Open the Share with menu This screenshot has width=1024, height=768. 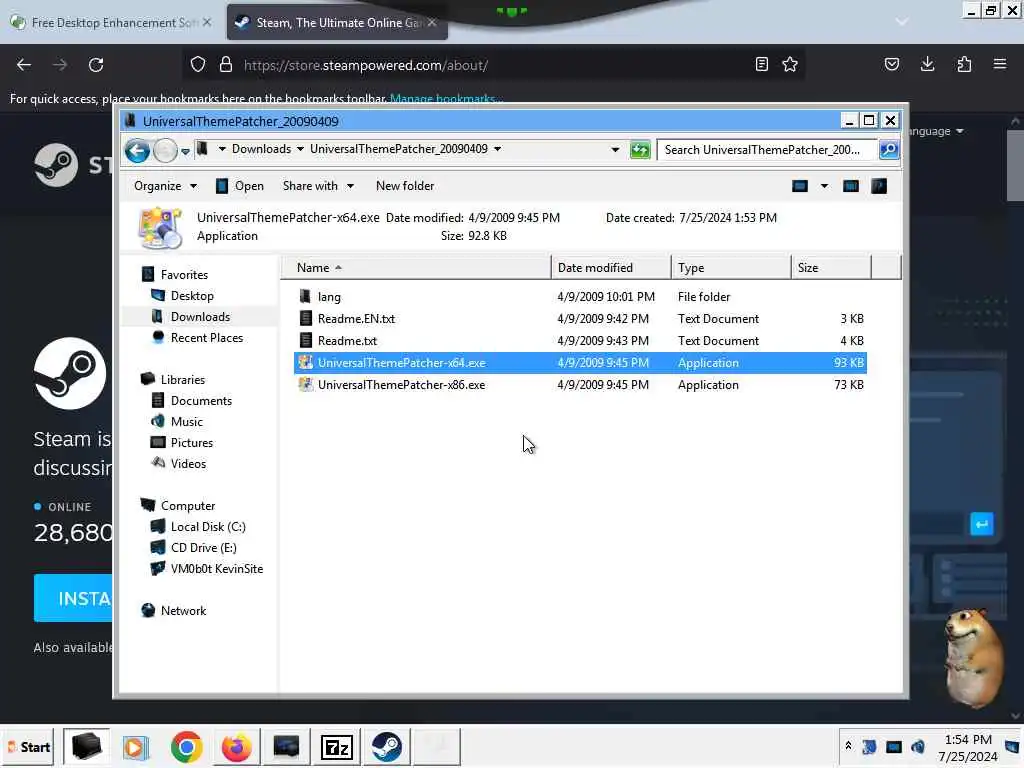319,186
